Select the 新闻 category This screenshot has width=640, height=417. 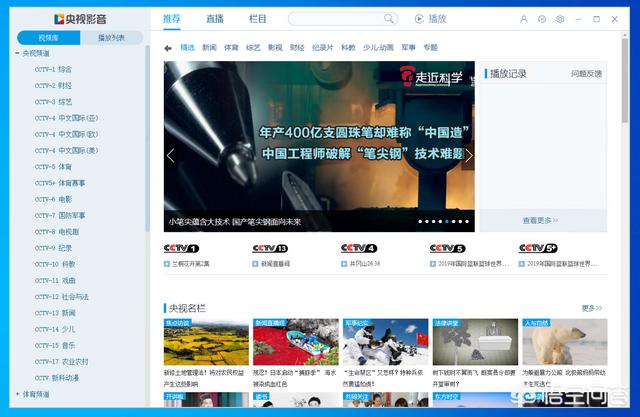209,47
